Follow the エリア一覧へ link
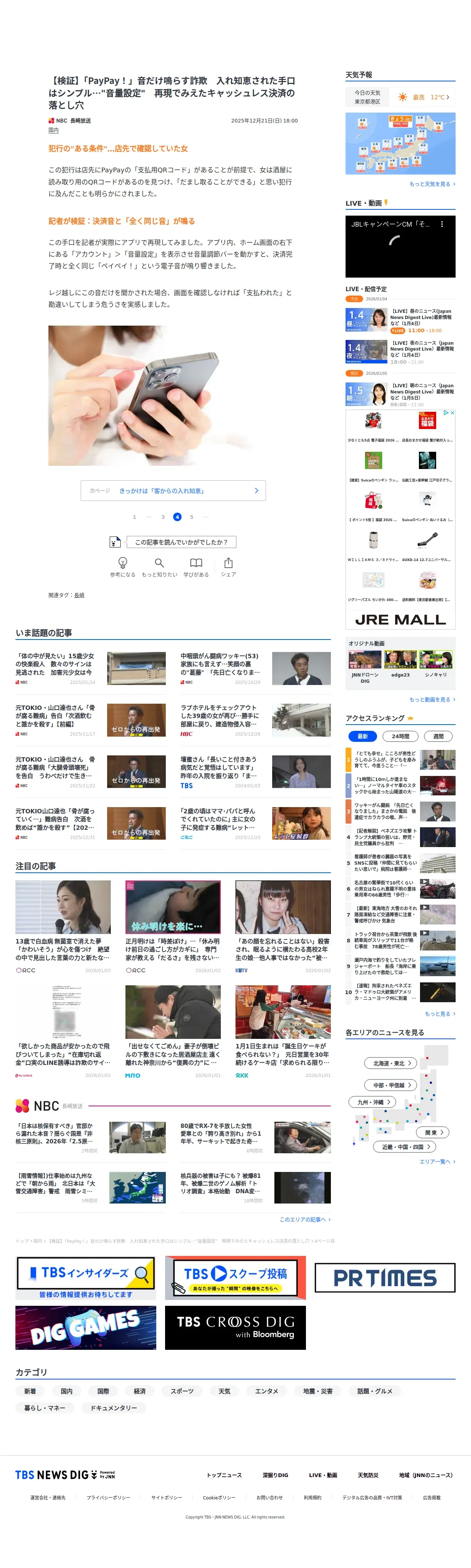 click(437, 1161)
